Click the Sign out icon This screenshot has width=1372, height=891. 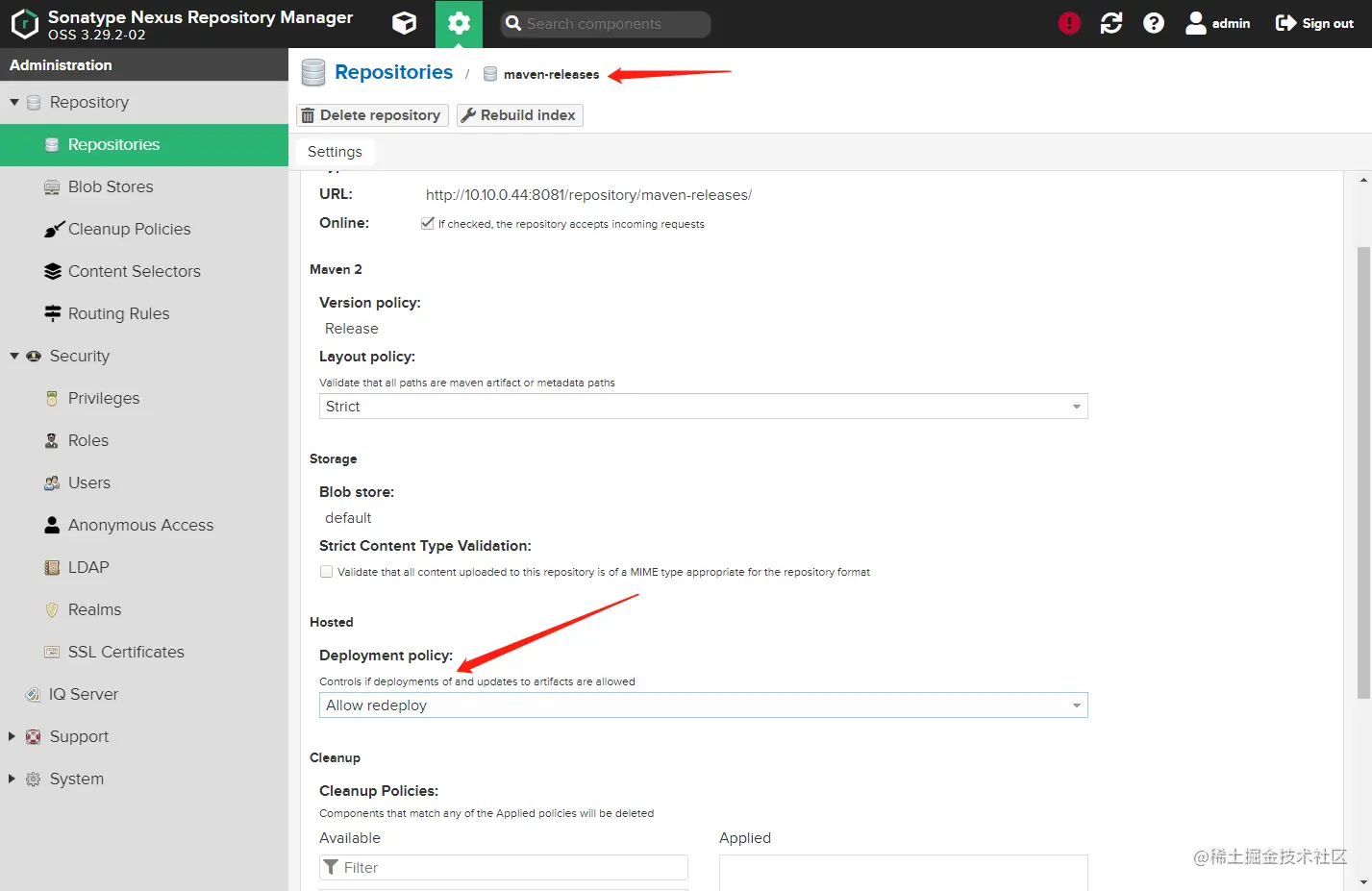click(1285, 23)
